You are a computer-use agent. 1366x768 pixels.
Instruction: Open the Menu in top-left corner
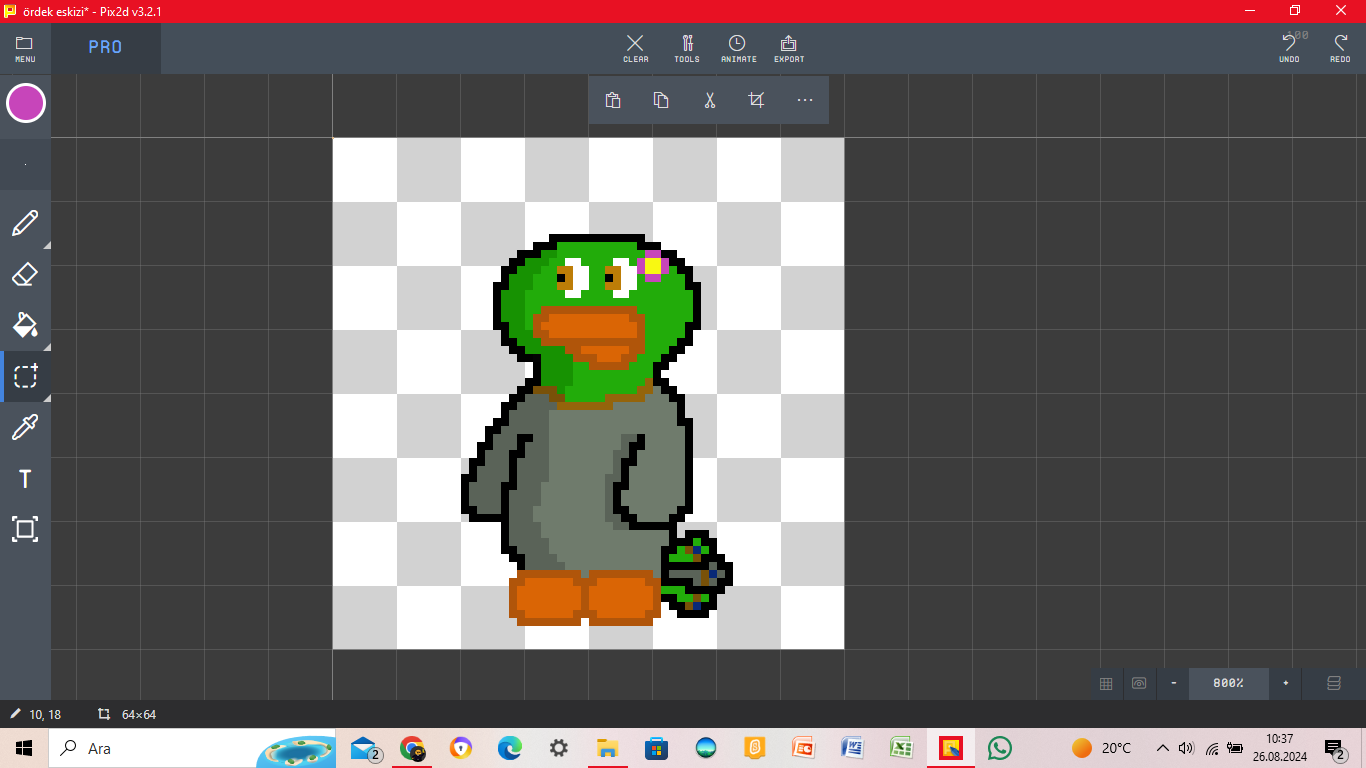point(25,48)
